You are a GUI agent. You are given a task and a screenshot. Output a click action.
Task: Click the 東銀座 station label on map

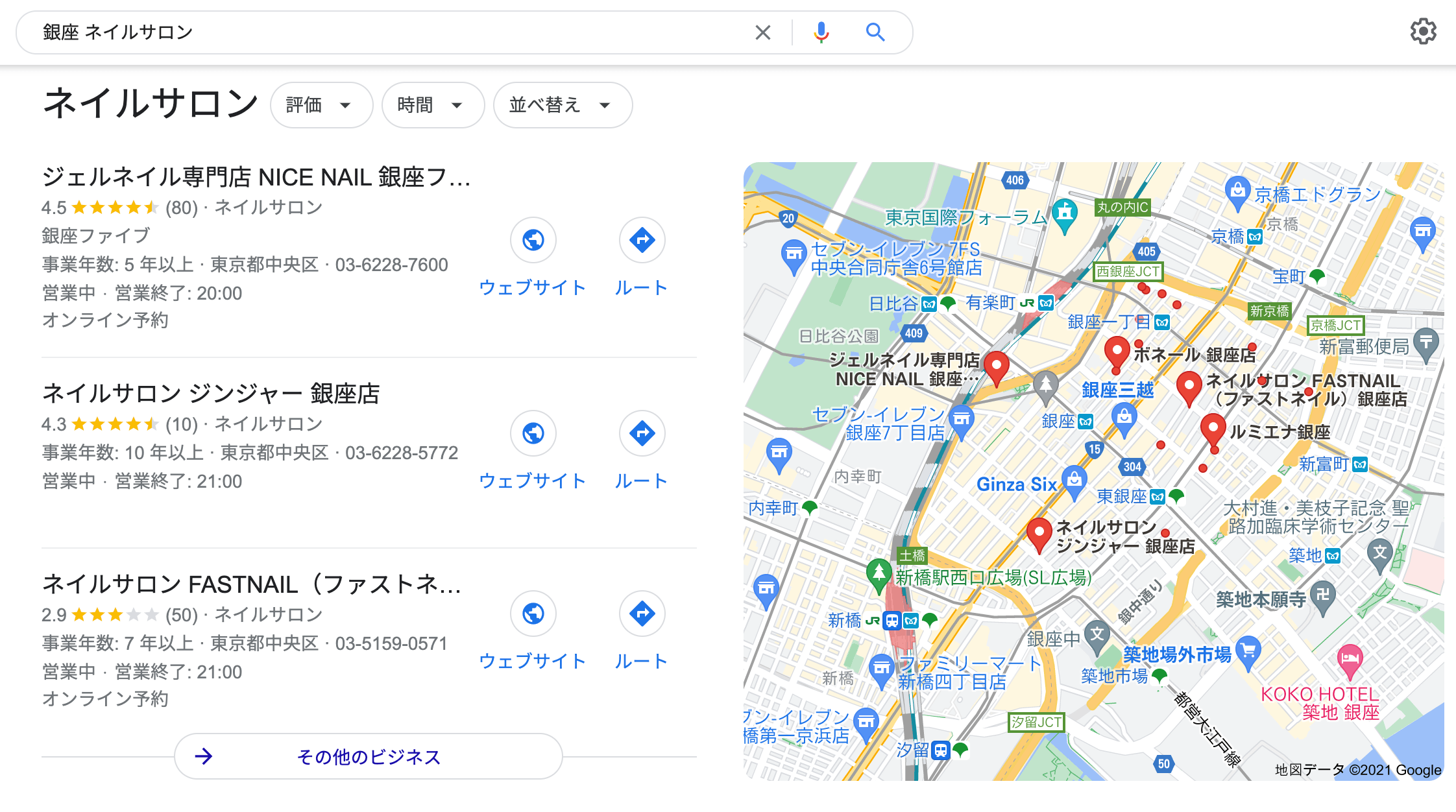1122,496
